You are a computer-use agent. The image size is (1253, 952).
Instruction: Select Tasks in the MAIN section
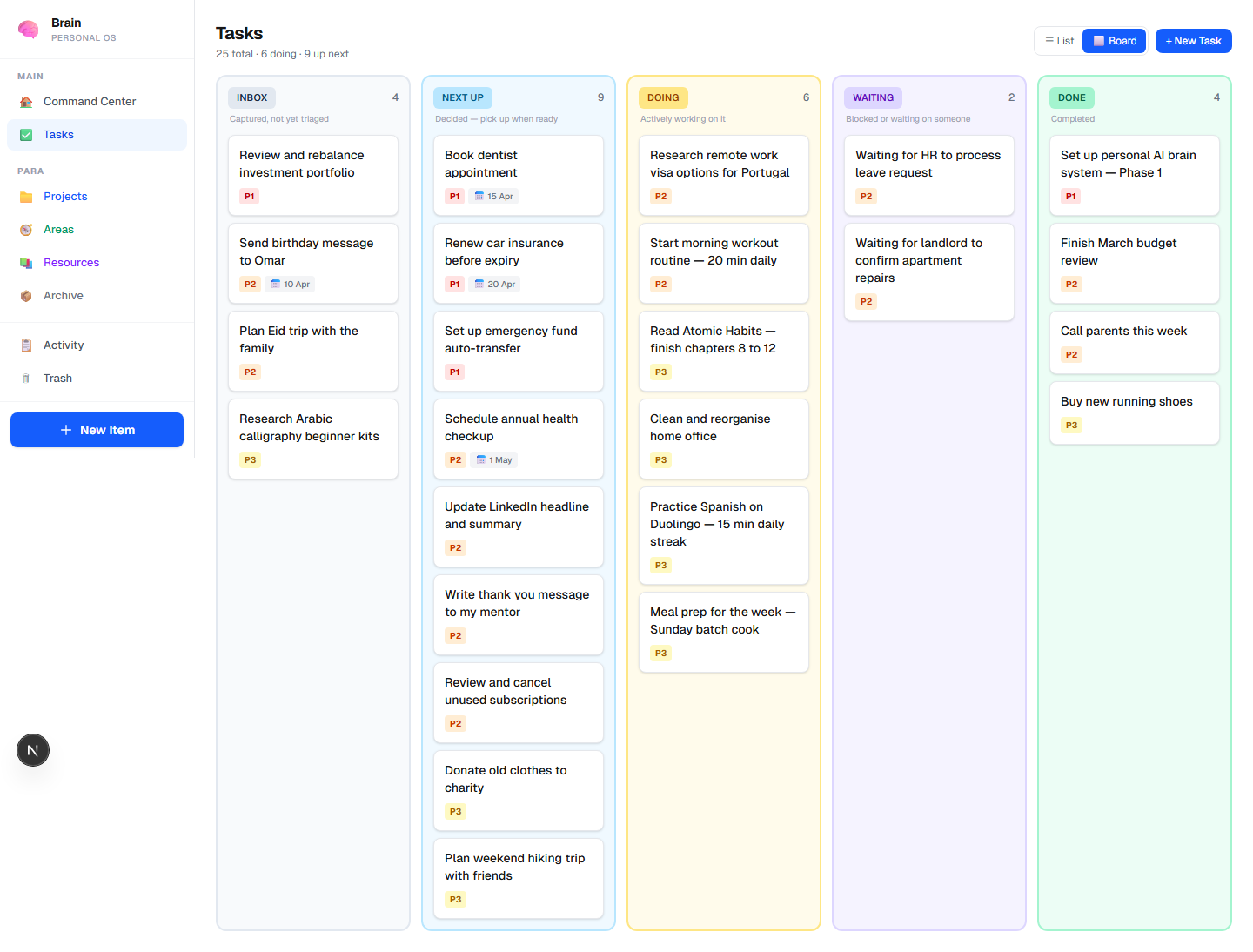(x=58, y=134)
